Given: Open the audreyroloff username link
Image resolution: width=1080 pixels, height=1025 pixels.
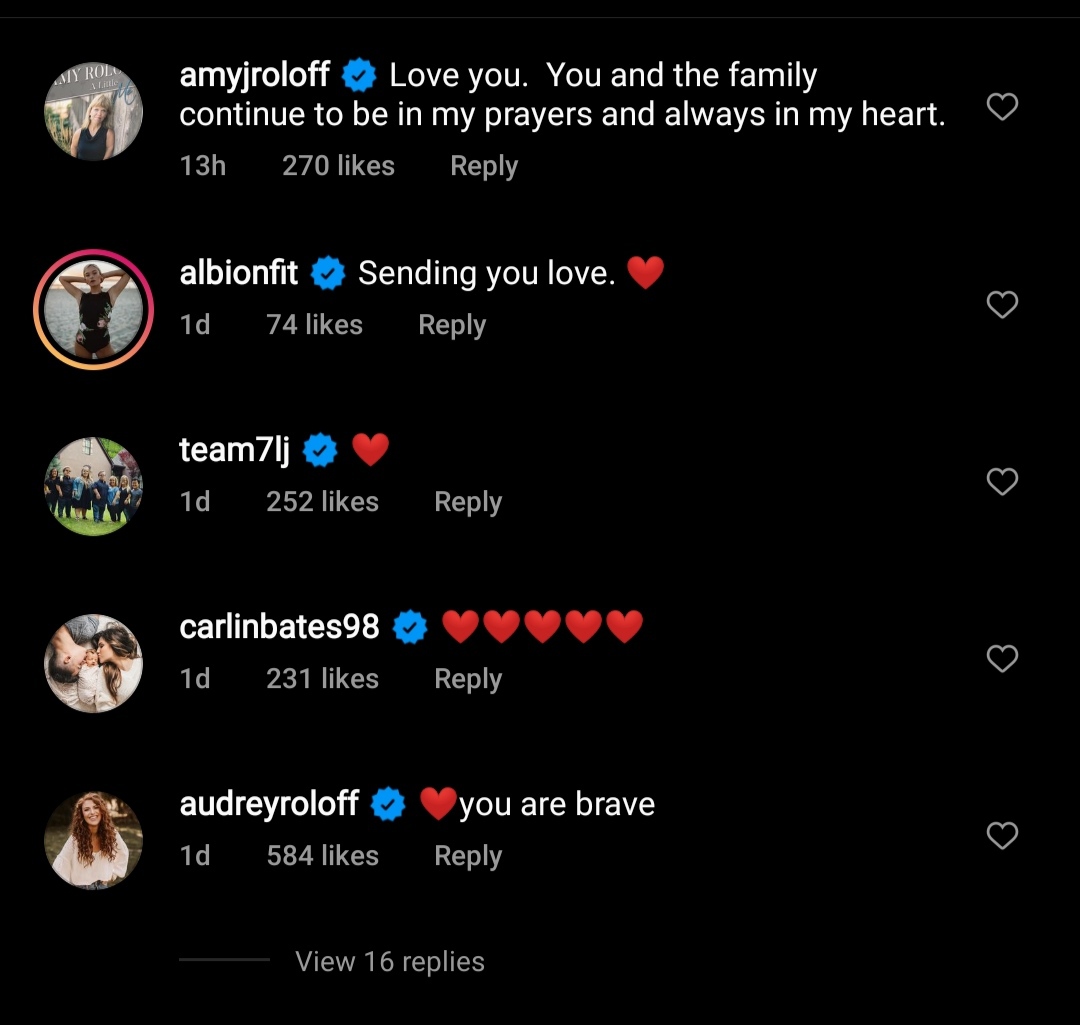Looking at the screenshot, I should tap(269, 804).
